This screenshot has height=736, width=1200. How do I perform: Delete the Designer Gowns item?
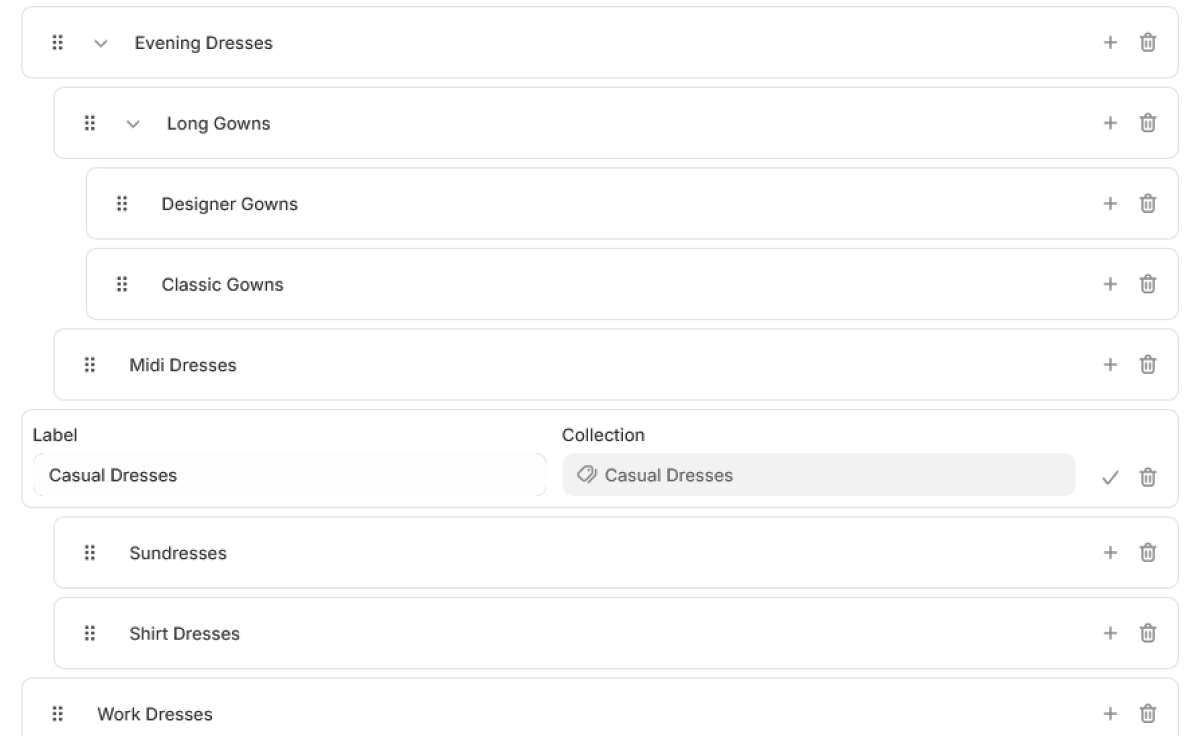tap(1148, 204)
